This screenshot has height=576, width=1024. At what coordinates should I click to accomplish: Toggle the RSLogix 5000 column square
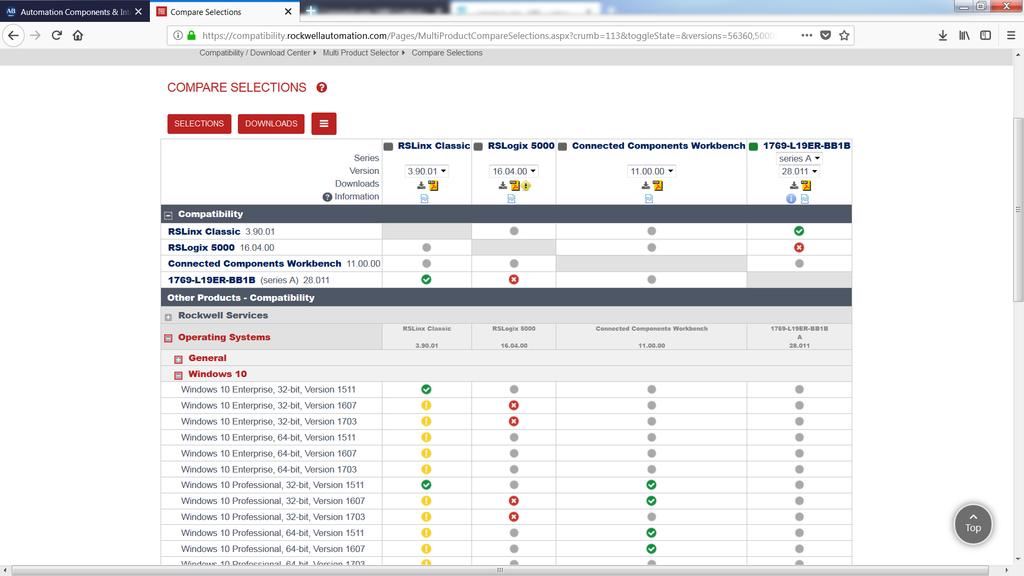click(x=478, y=146)
